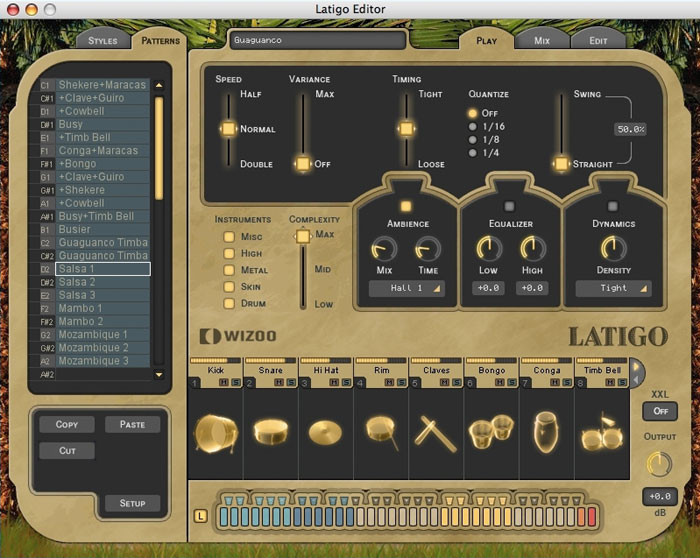Mute the Bongo track

(500, 383)
